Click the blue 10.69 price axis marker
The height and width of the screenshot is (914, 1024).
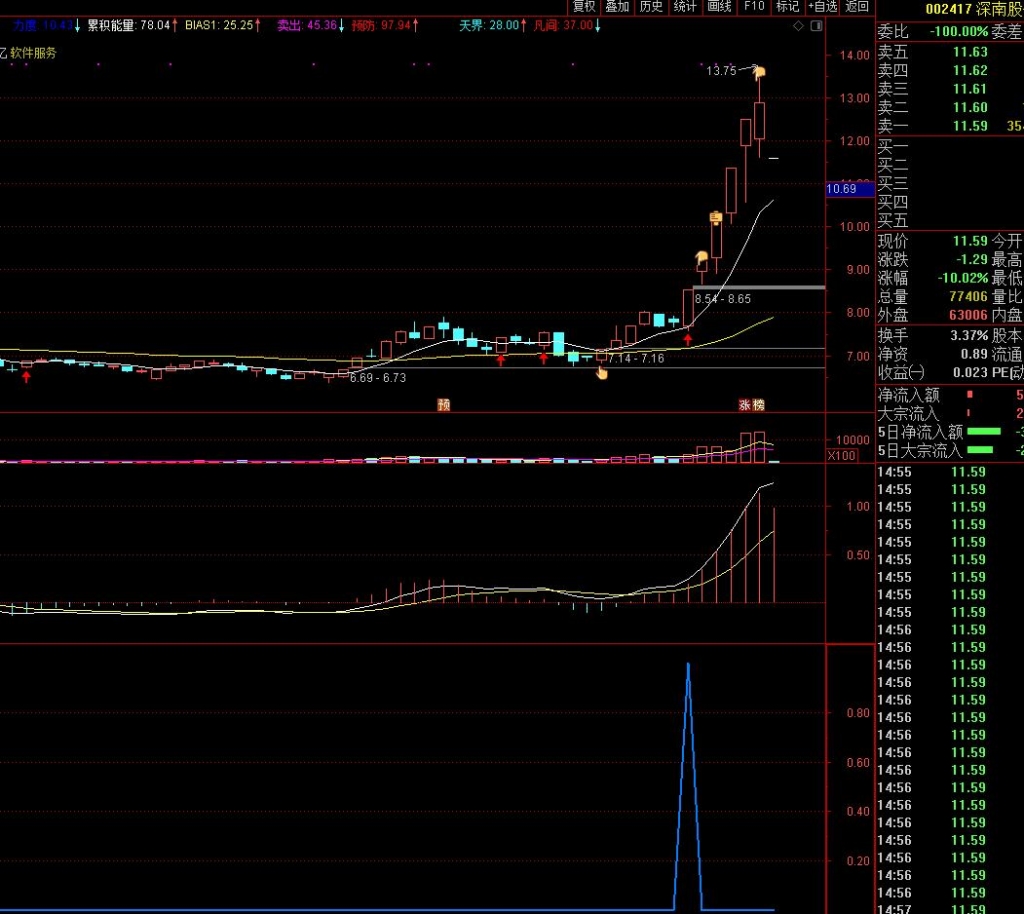pos(841,189)
